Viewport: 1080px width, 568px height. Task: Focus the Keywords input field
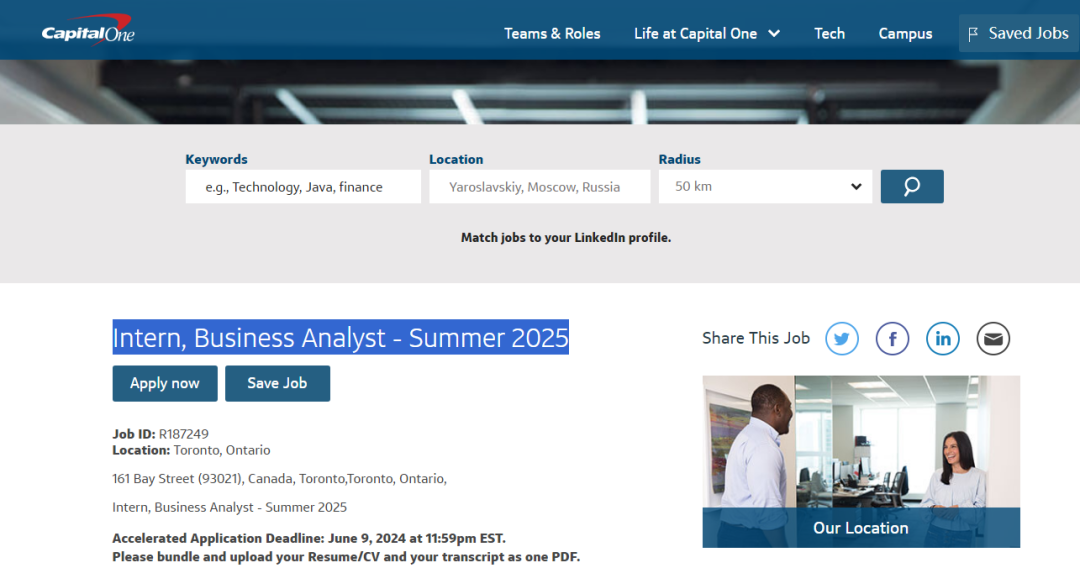coord(303,187)
